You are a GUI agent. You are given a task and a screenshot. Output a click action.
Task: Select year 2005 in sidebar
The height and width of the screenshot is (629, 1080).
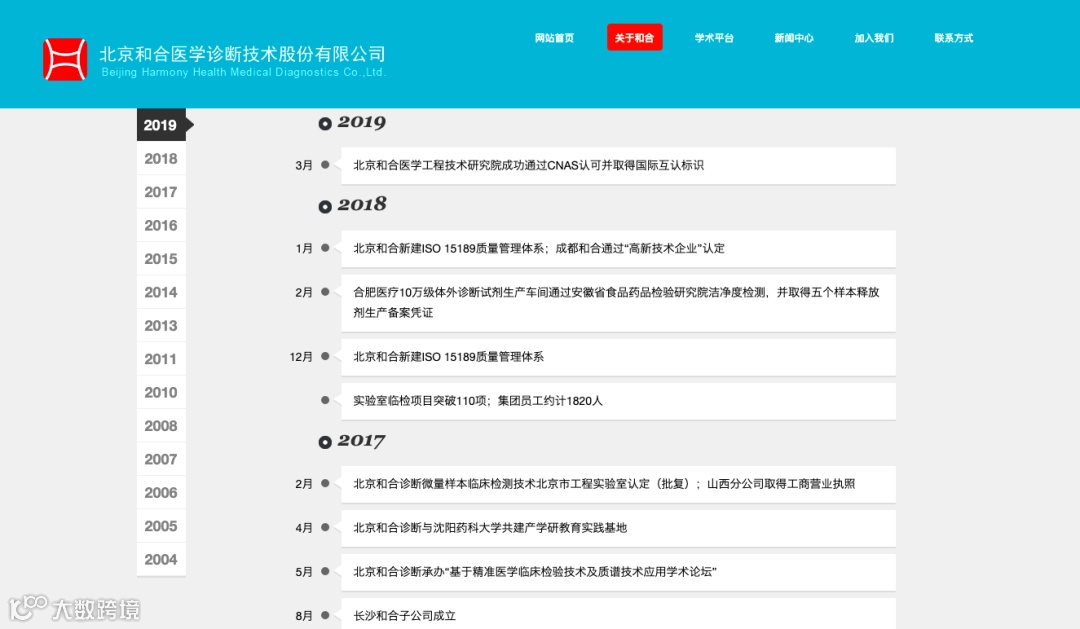(x=161, y=526)
